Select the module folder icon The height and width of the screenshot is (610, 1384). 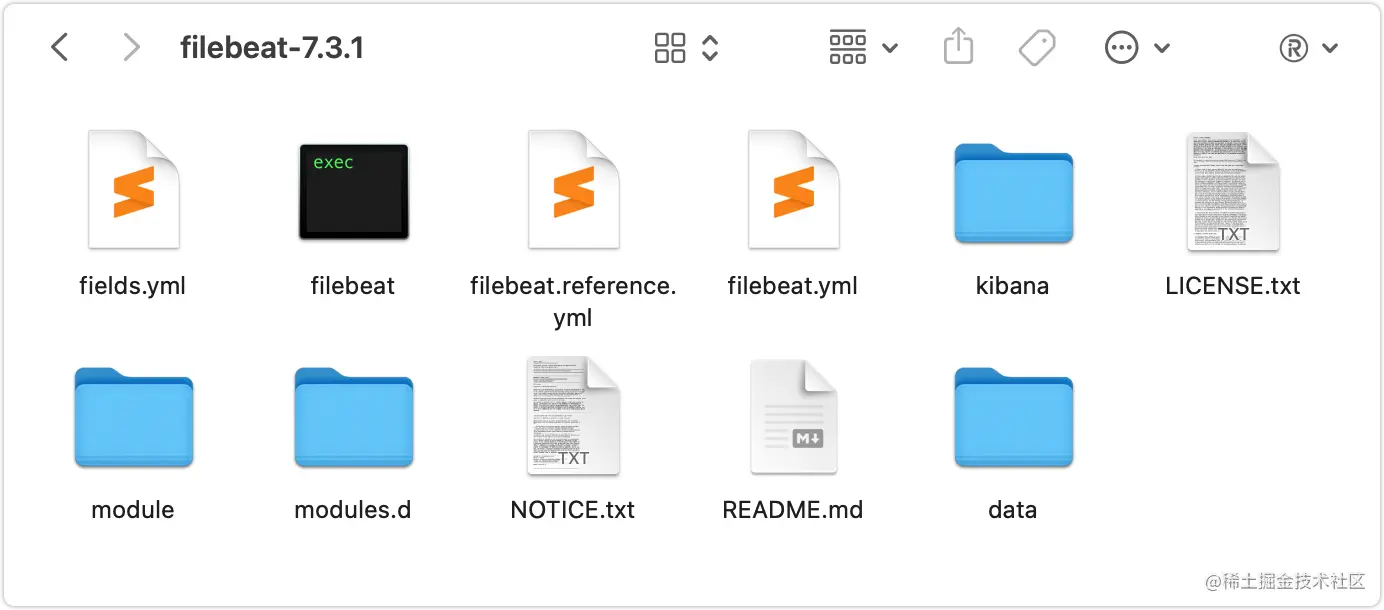point(133,417)
